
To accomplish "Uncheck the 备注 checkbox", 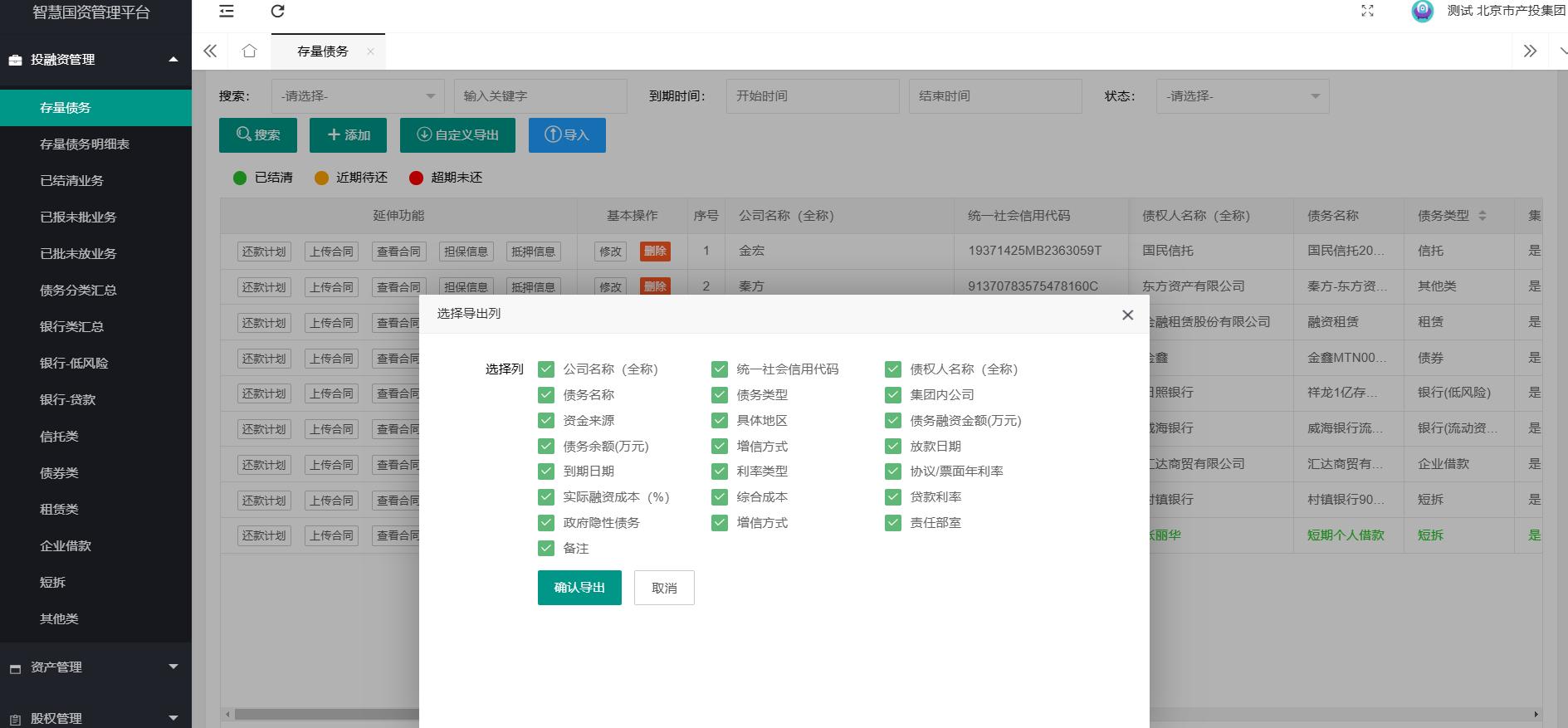I will 546,549.
